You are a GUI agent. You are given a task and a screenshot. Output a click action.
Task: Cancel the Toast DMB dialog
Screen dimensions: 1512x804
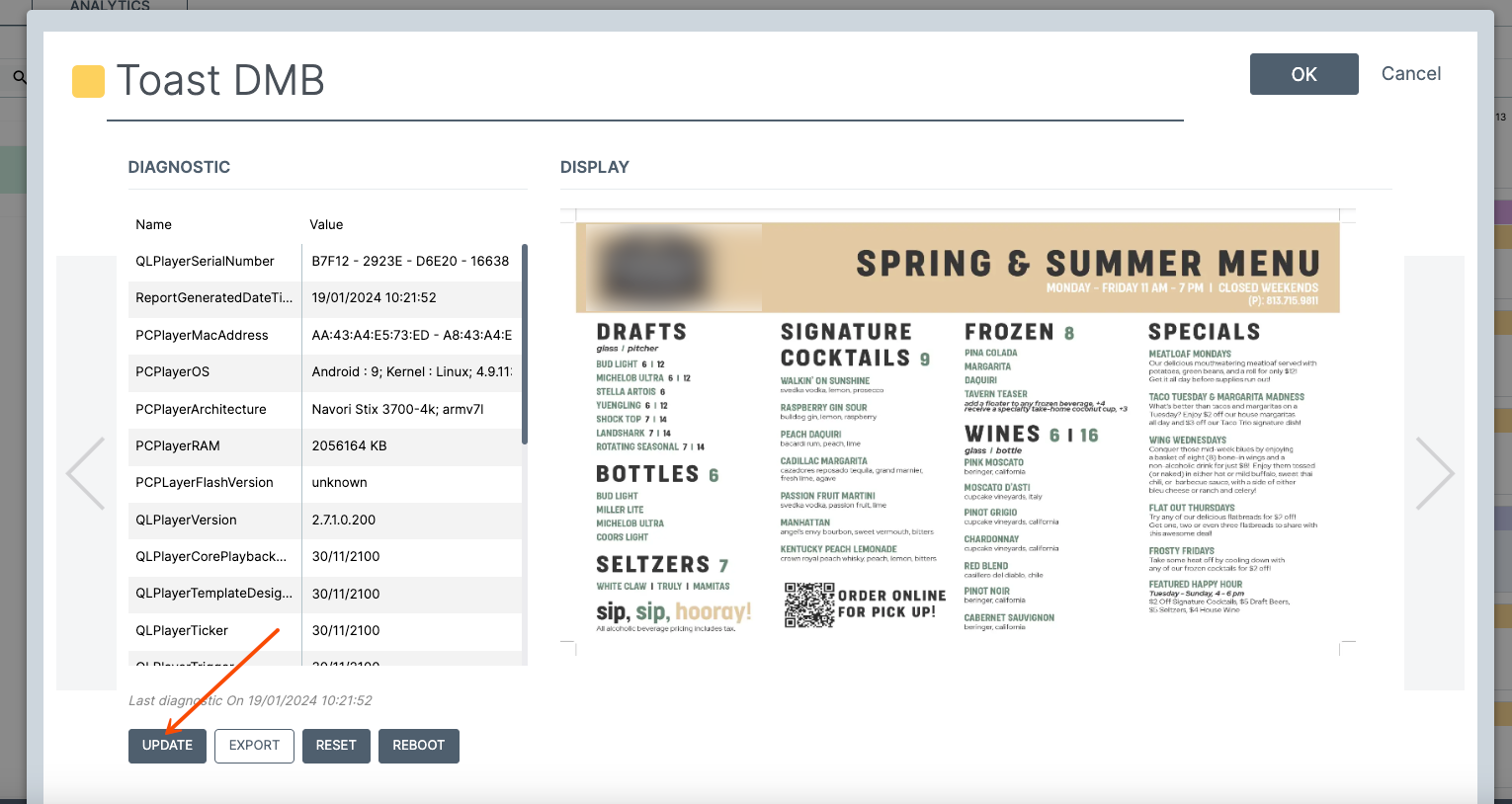tap(1410, 74)
